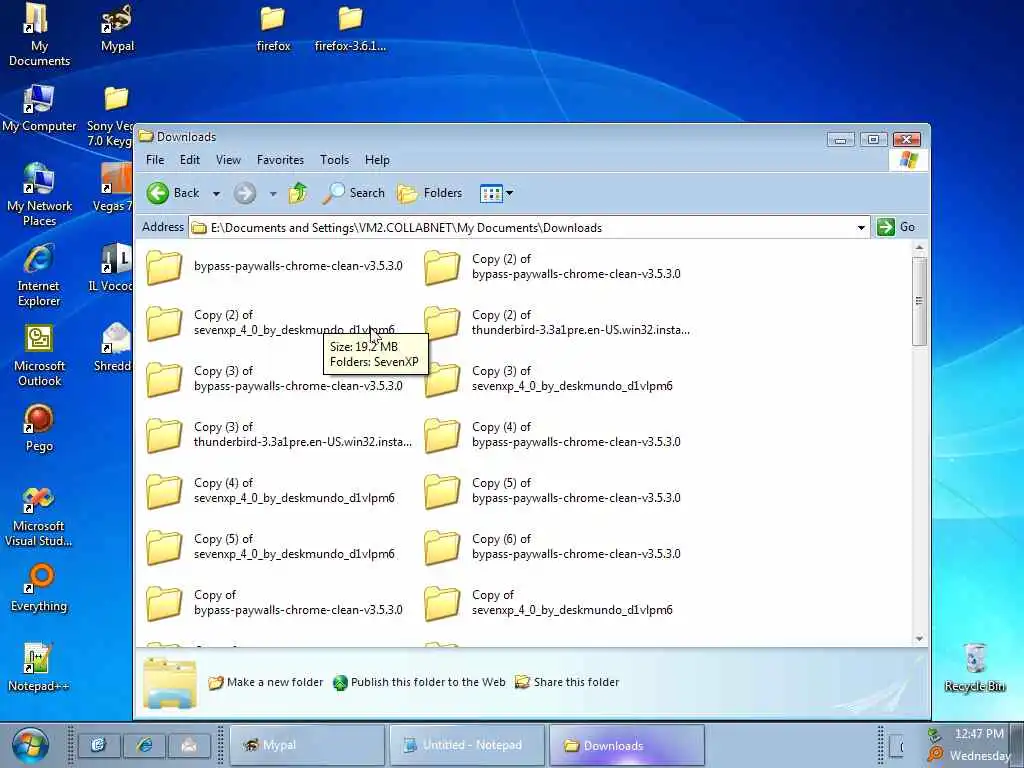This screenshot has width=1024, height=768.
Task: Open the Favorites menu
Action: click(x=280, y=160)
